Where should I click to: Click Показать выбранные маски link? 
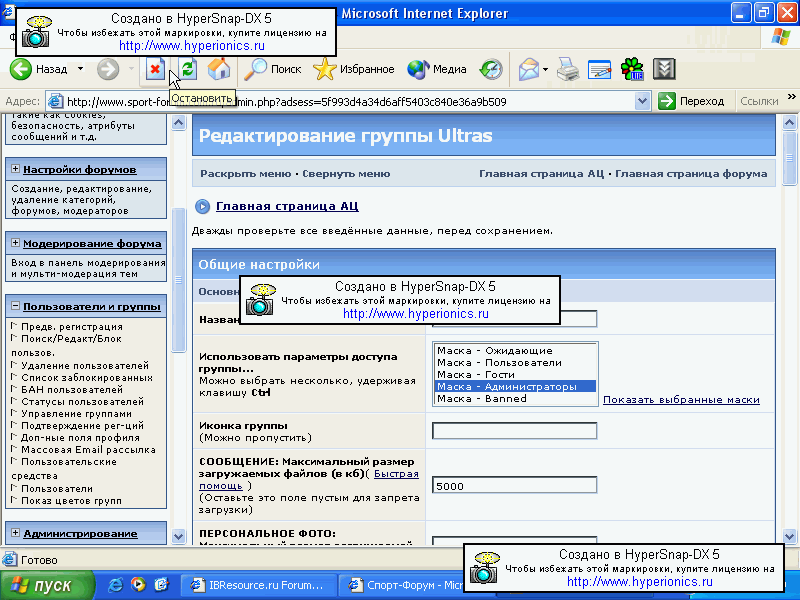coord(681,399)
